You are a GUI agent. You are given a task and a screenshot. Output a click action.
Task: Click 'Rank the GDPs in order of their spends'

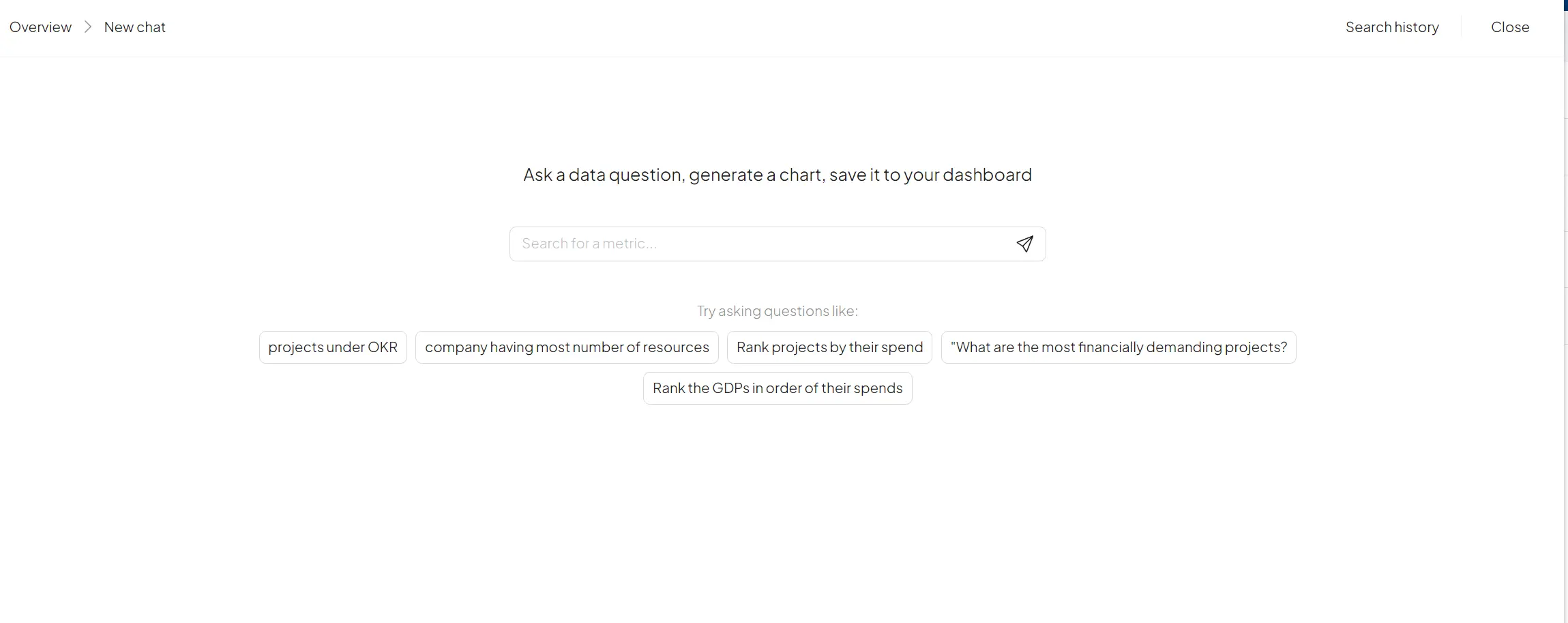pyautogui.click(x=778, y=388)
